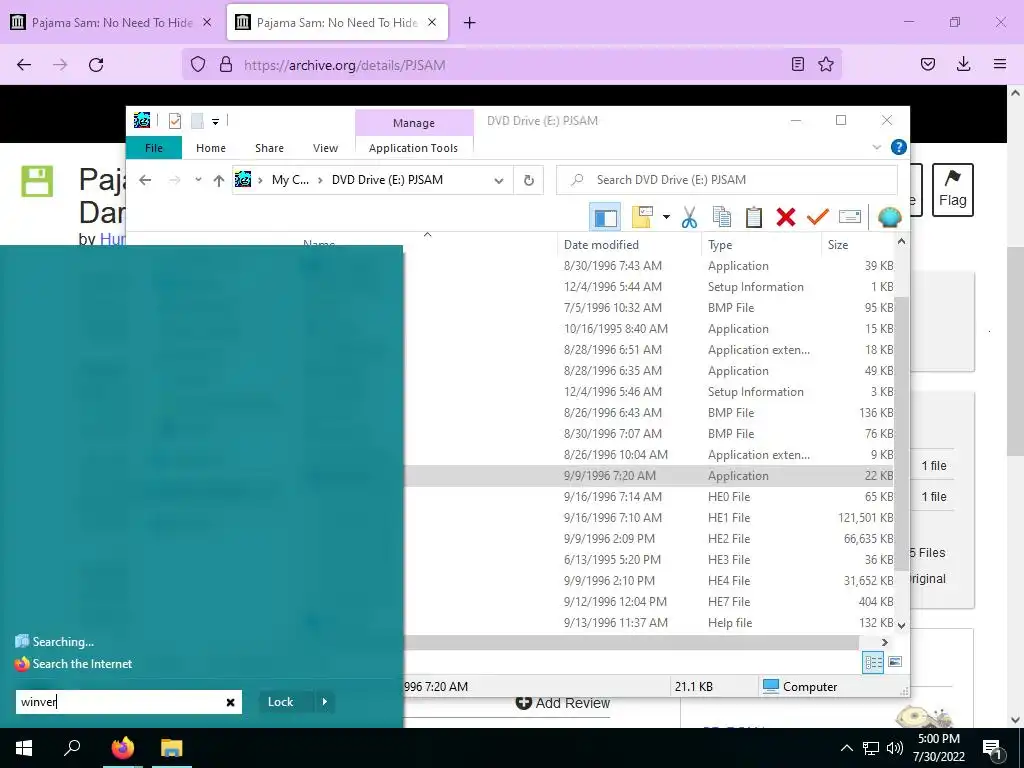Open Explorer help question mark icon
The image size is (1024, 768).
tap(899, 147)
